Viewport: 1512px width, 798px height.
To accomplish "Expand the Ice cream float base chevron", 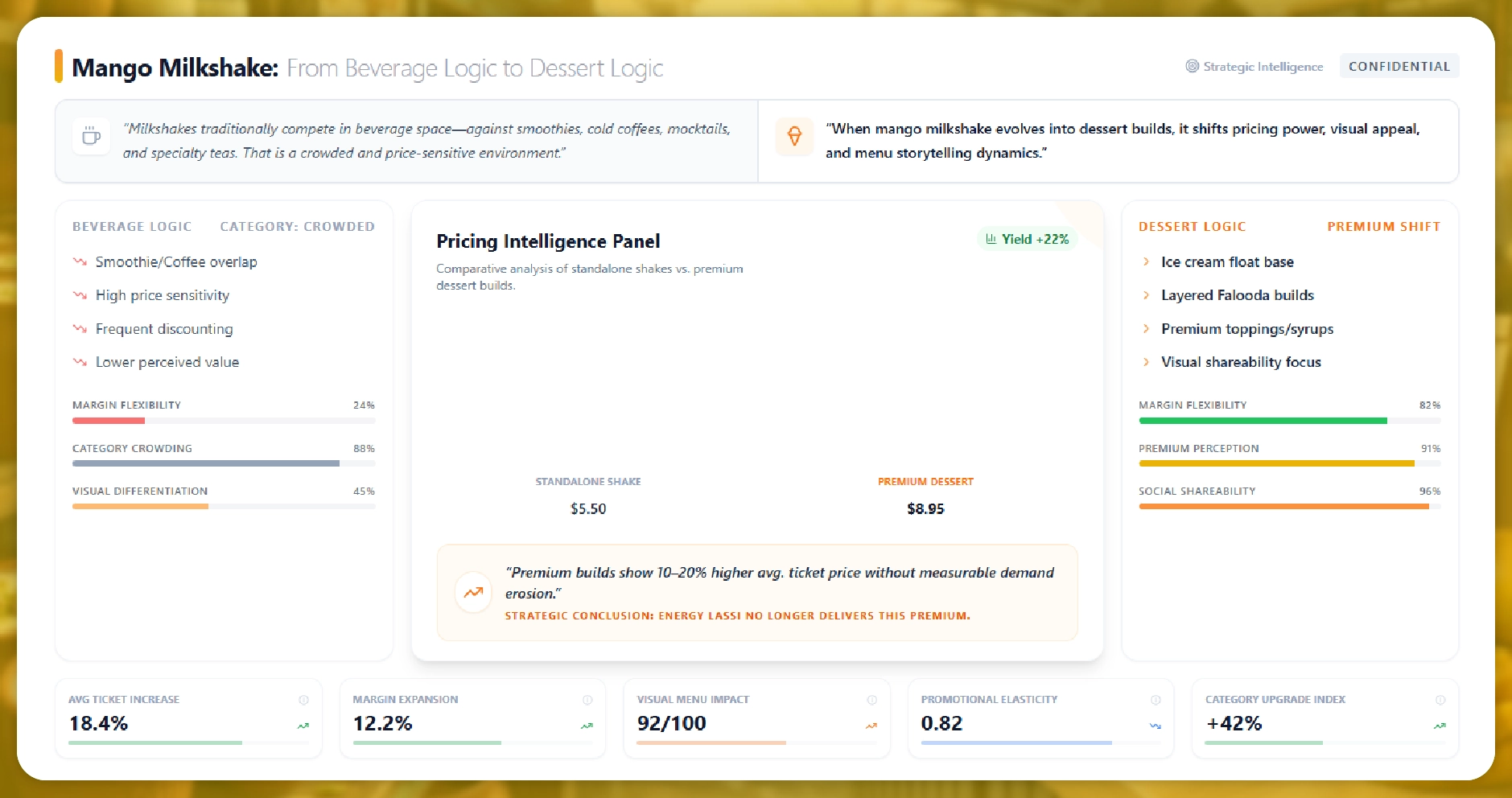I will [x=1146, y=261].
